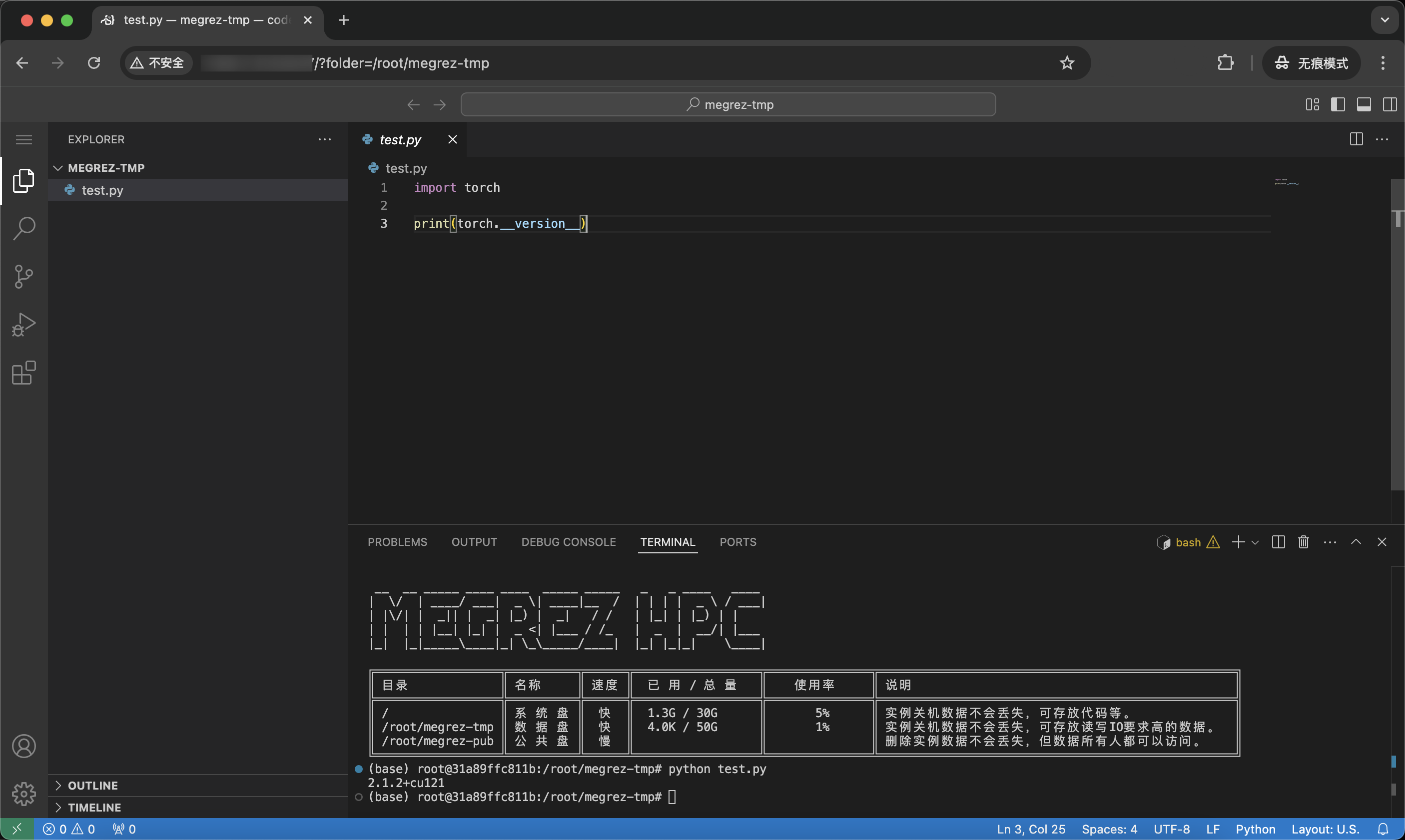Open Source Control view
This screenshot has height=840, width=1405.
click(x=24, y=276)
